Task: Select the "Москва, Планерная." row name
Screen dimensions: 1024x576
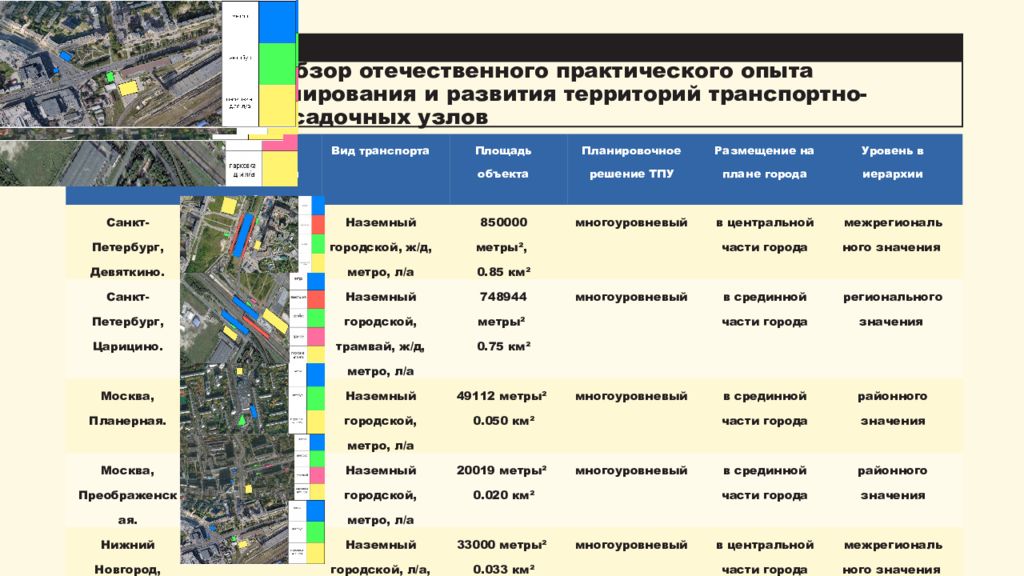Action: click(x=127, y=408)
